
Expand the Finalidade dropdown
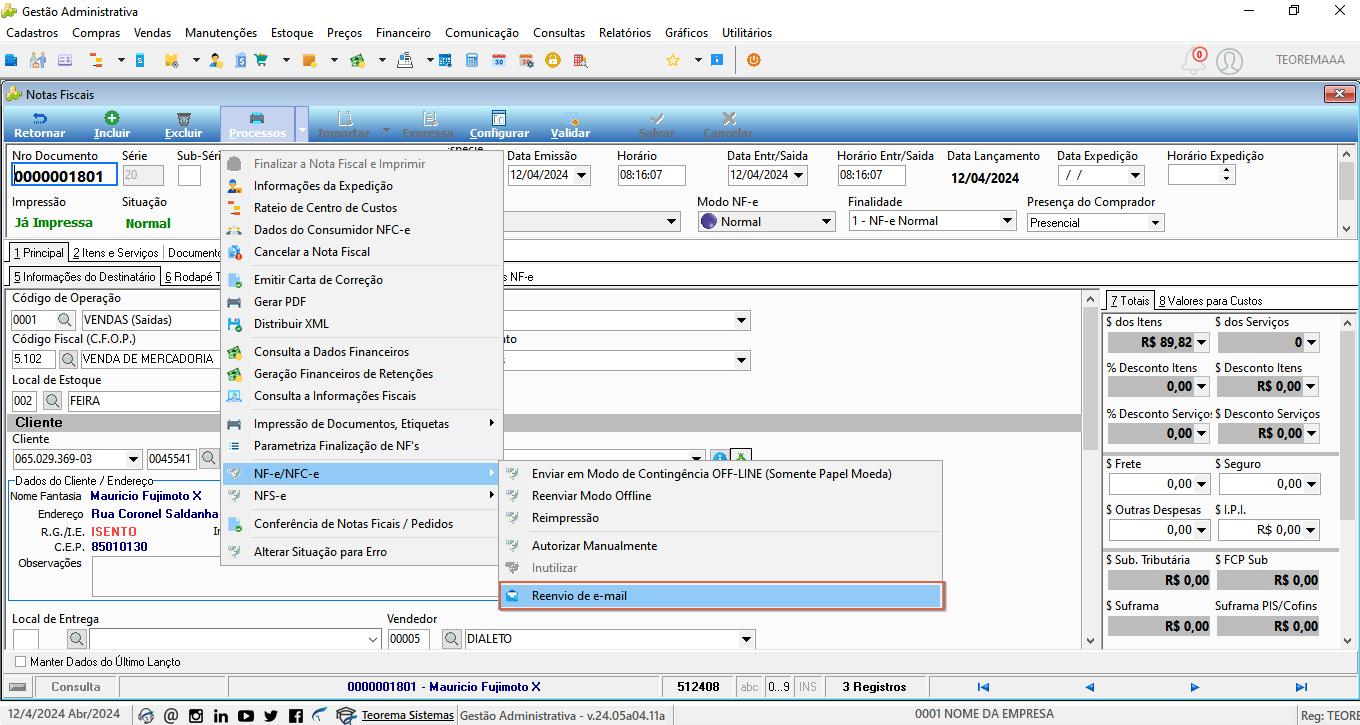pyautogui.click(x=1007, y=221)
